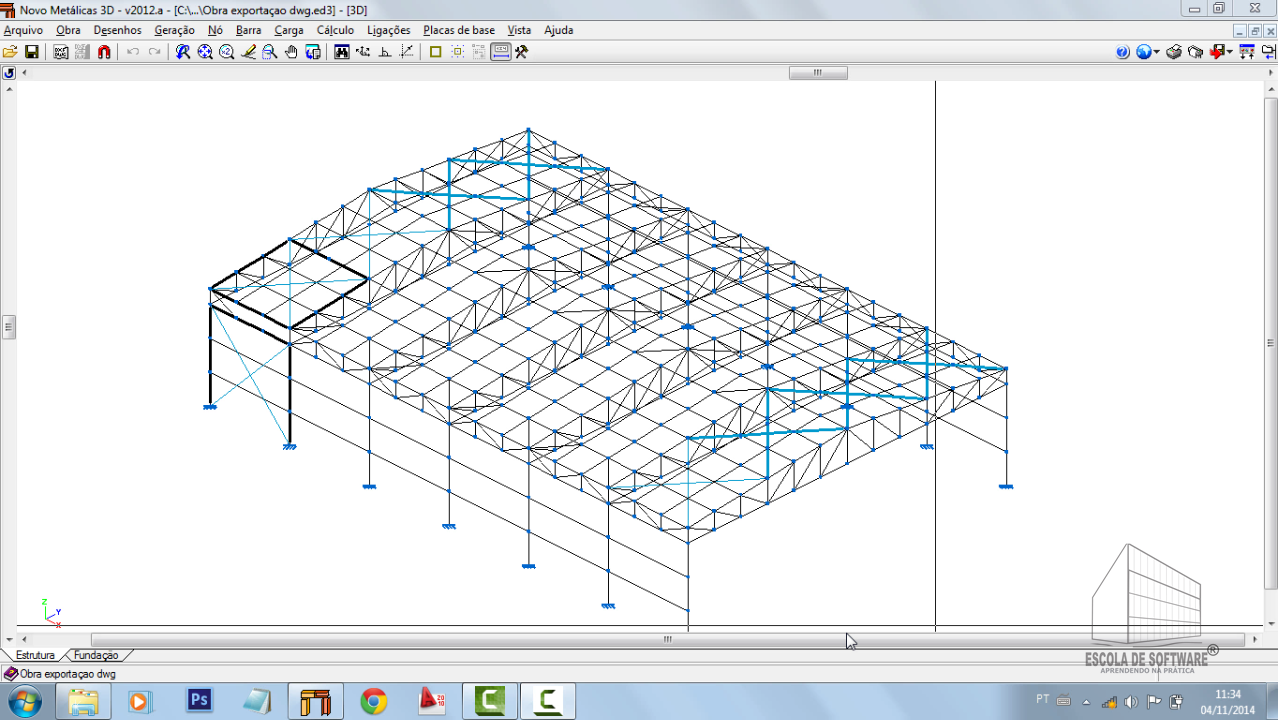Screen dimensions: 1278x720
Task: Open the Placas de base menu
Action: pos(458,30)
